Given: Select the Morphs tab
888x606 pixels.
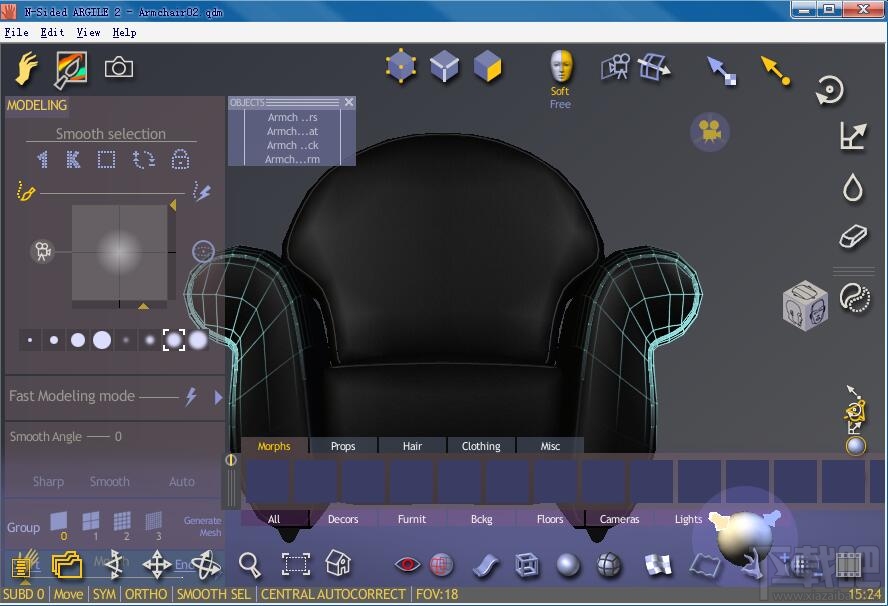Looking at the screenshot, I should [x=274, y=446].
